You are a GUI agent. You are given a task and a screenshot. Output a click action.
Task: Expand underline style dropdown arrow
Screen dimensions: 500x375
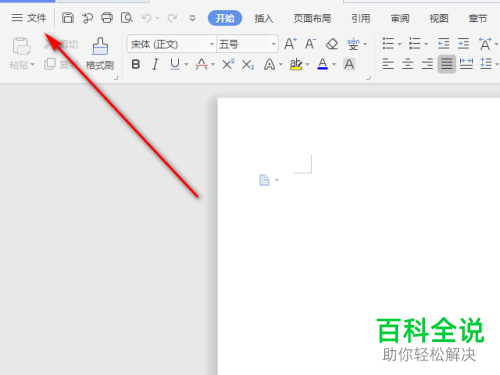[x=186, y=64]
